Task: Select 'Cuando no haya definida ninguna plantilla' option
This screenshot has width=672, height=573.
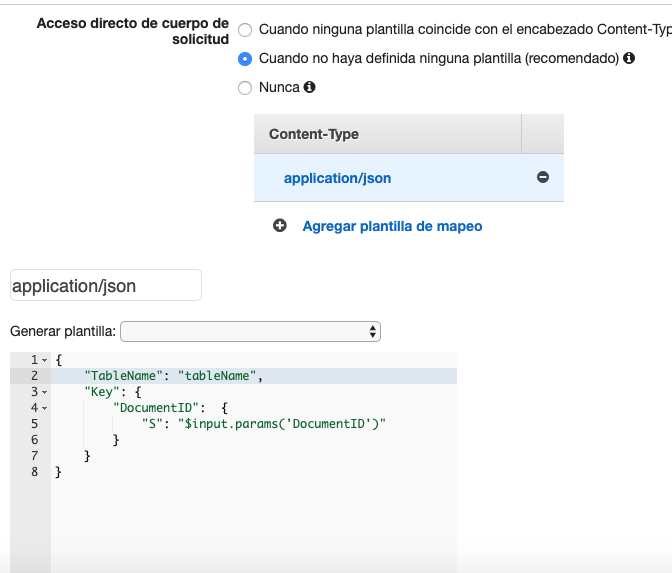Action: click(x=245, y=59)
